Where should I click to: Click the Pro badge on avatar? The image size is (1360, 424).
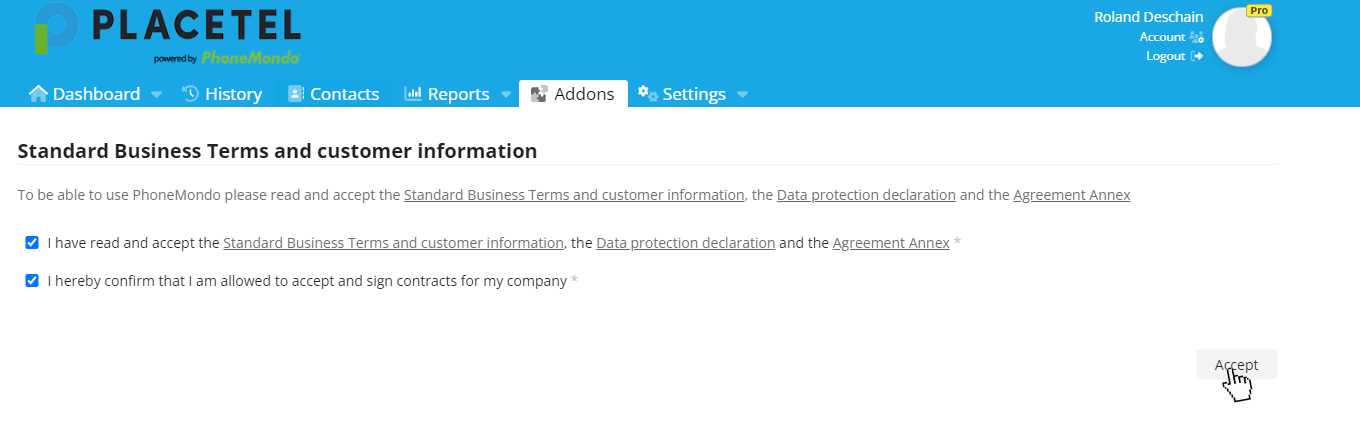click(1259, 10)
